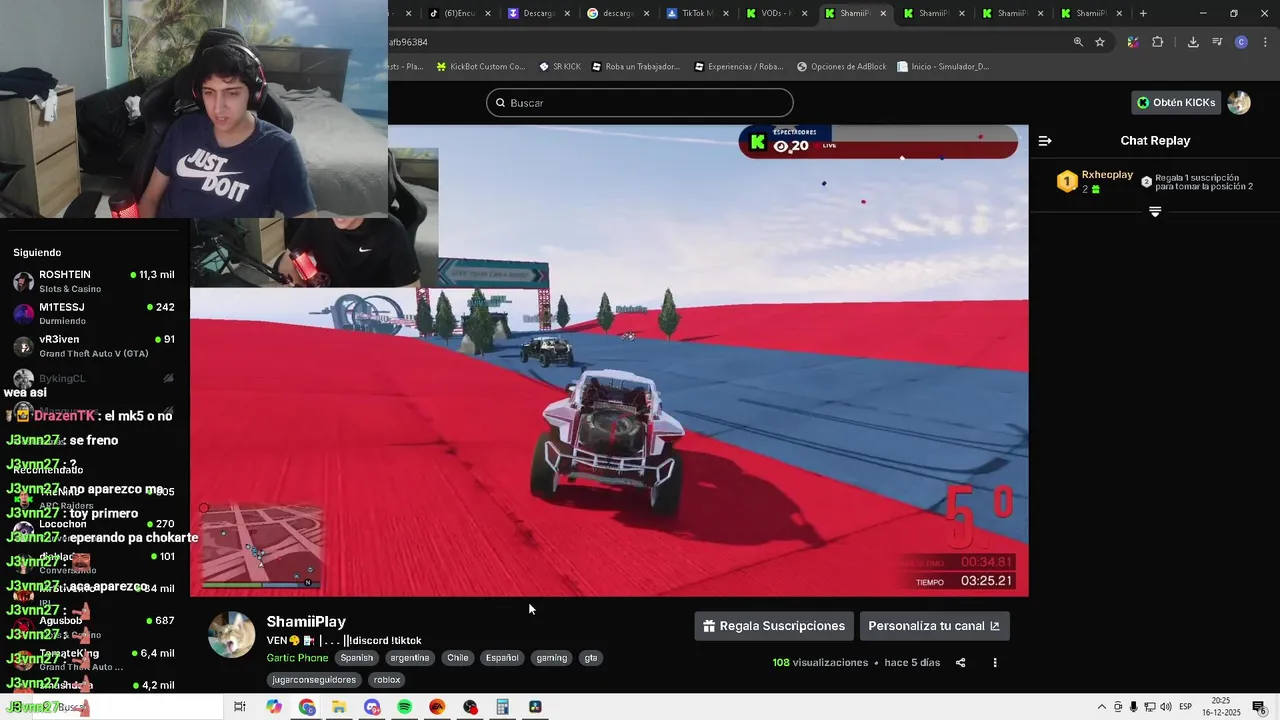The height and width of the screenshot is (720, 1280).
Task: Open M1TESSJ channel in the sidebar
Action: point(94,314)
